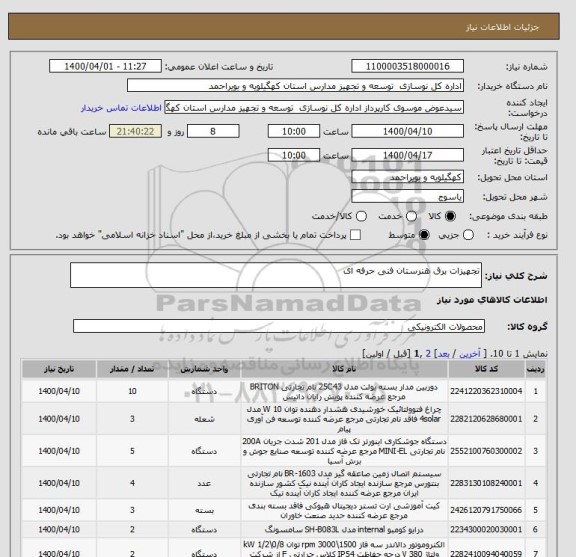Click the واحد شمارش column header
This screenshot has height=557, width=576.
point(204,369)
